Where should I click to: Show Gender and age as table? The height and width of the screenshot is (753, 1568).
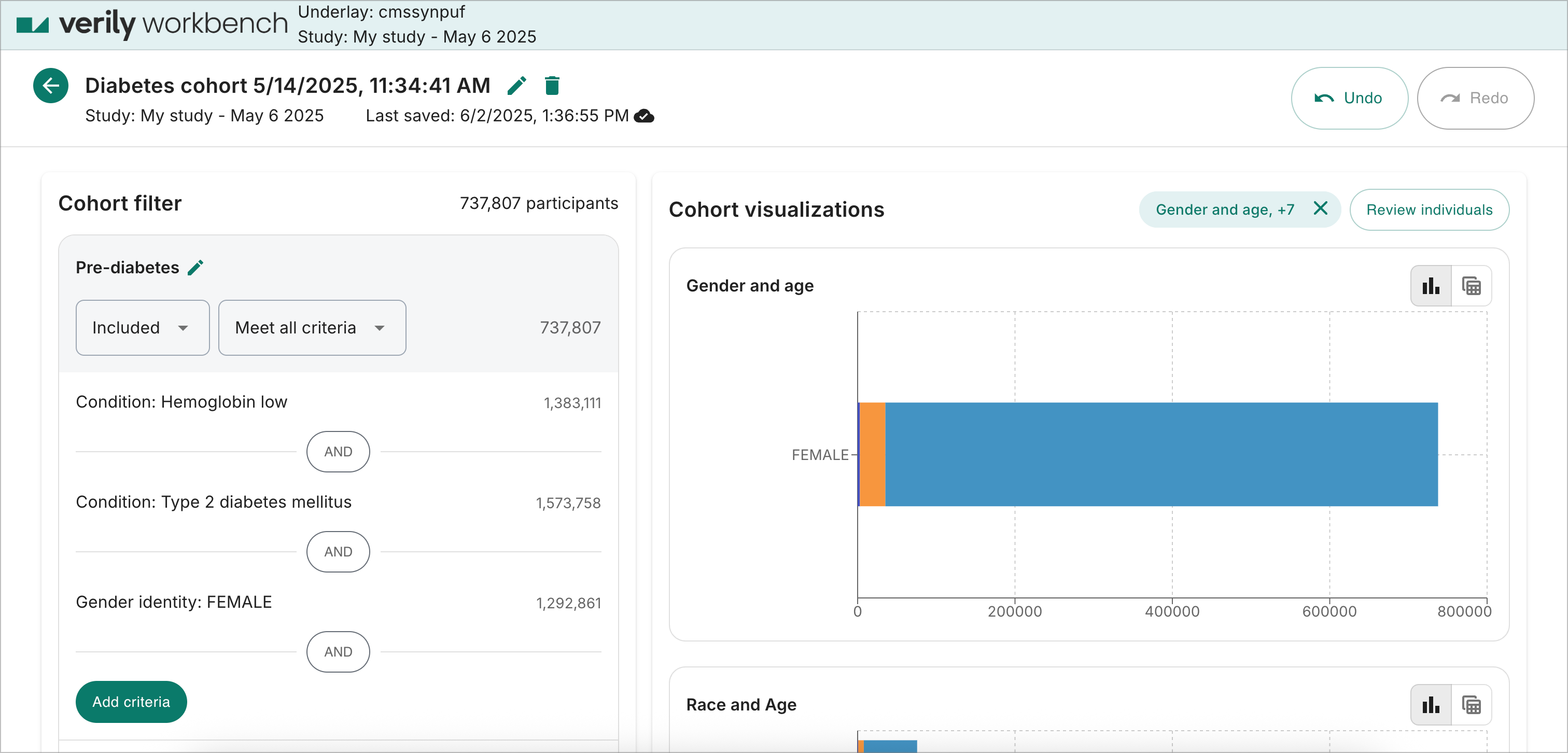(1471, 286)
